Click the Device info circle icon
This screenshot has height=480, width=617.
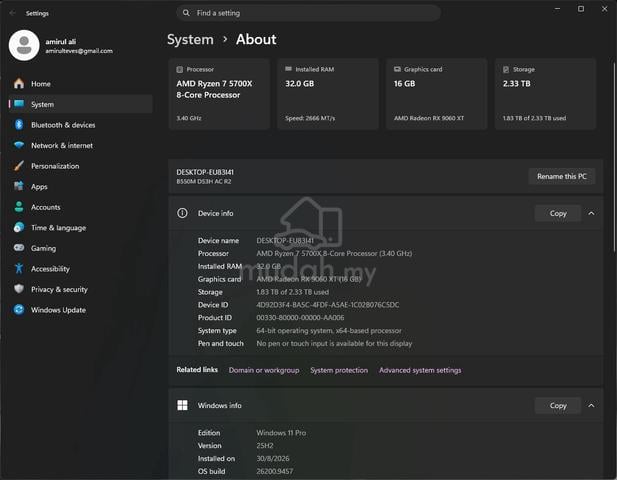pos(182,213)
